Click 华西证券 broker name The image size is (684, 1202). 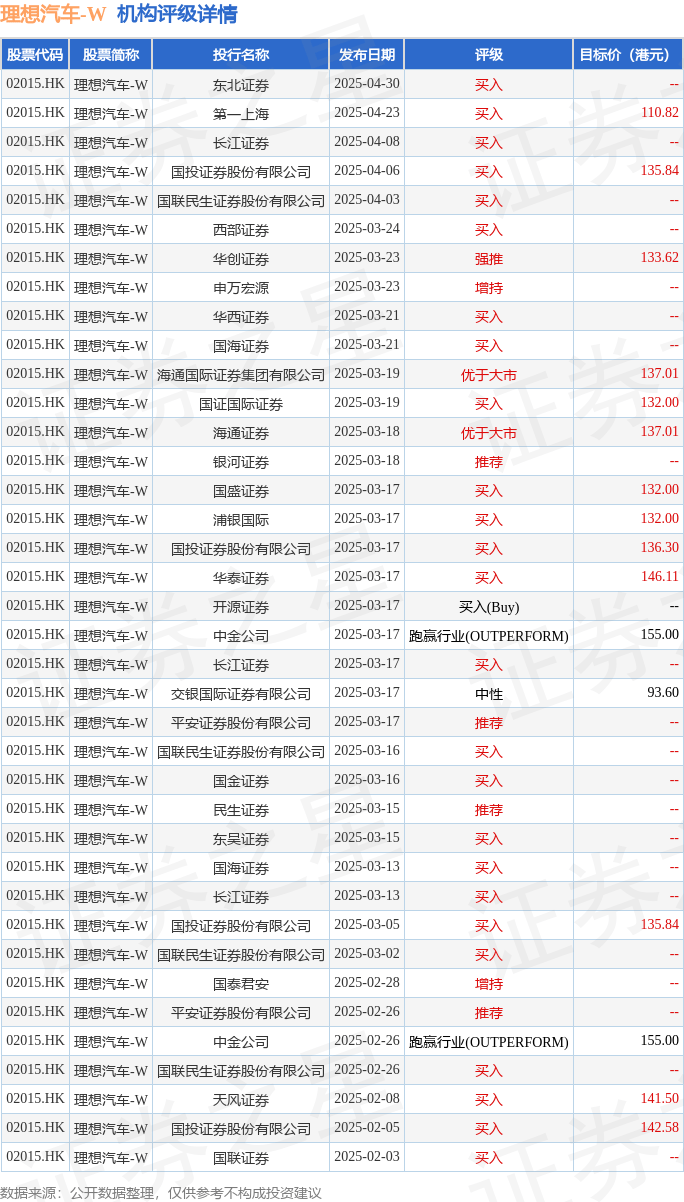coord(241,317)
